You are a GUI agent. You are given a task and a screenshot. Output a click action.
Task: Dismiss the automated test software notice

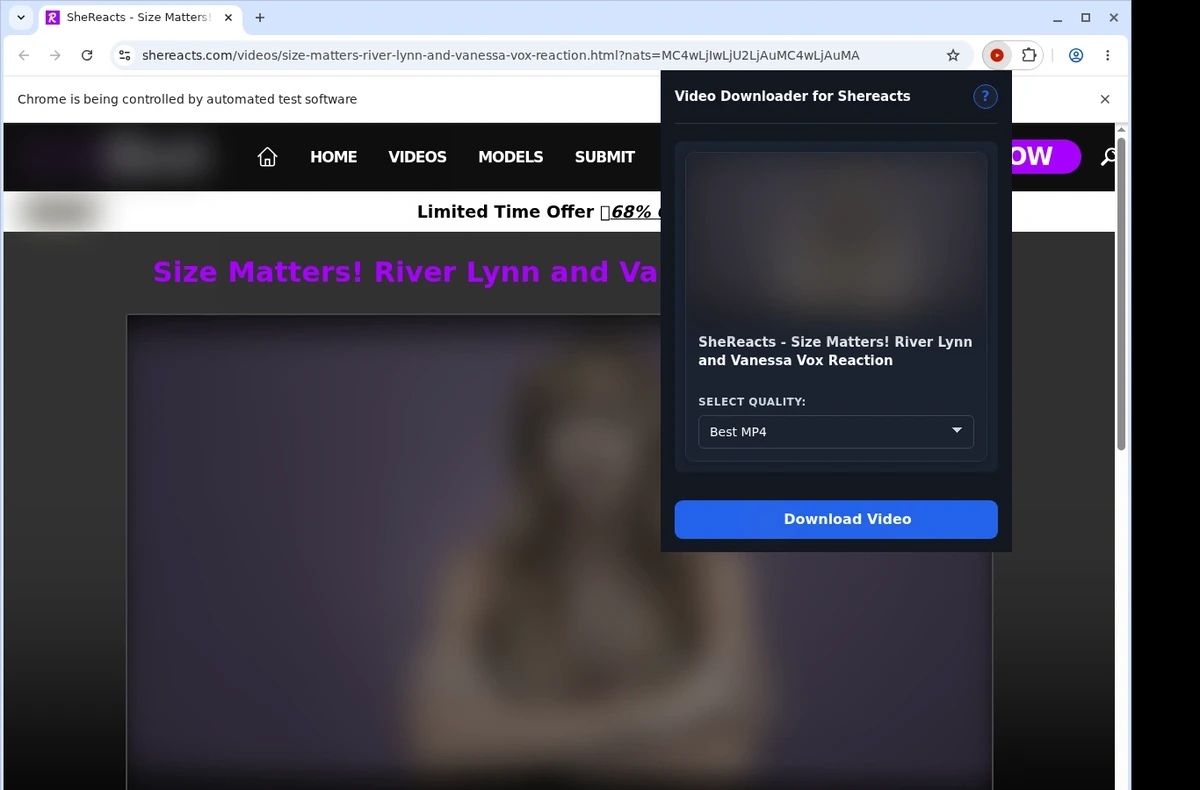point(1105,99)
